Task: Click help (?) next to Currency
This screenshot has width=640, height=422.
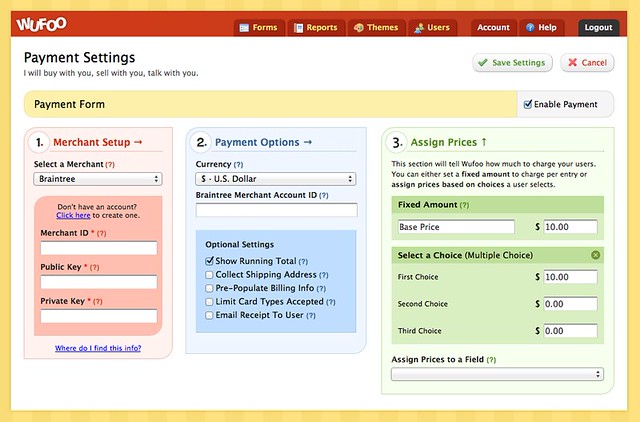Action: (x=238, y=165)
